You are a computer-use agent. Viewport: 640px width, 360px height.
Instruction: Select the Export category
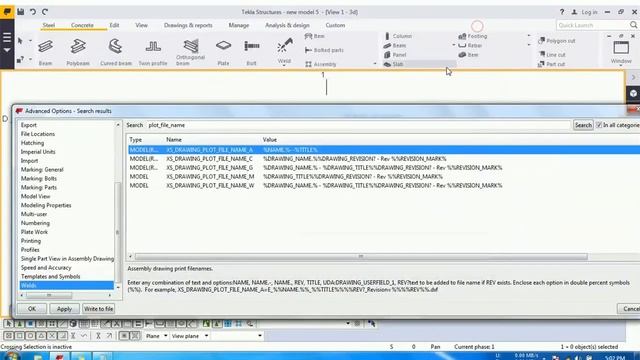point(29,125)
